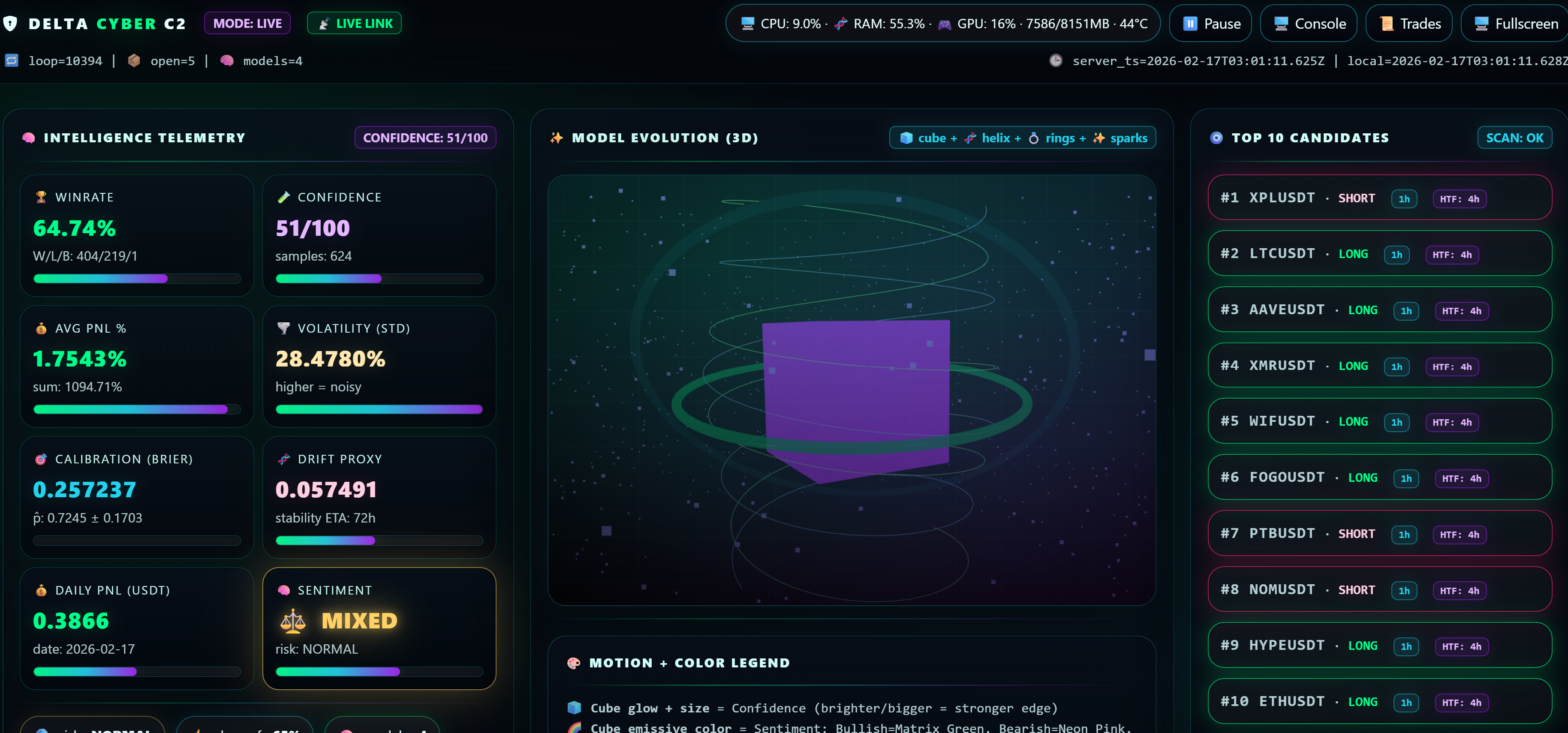Click the scales icon in Sentiment card

(x=293, y=620)
